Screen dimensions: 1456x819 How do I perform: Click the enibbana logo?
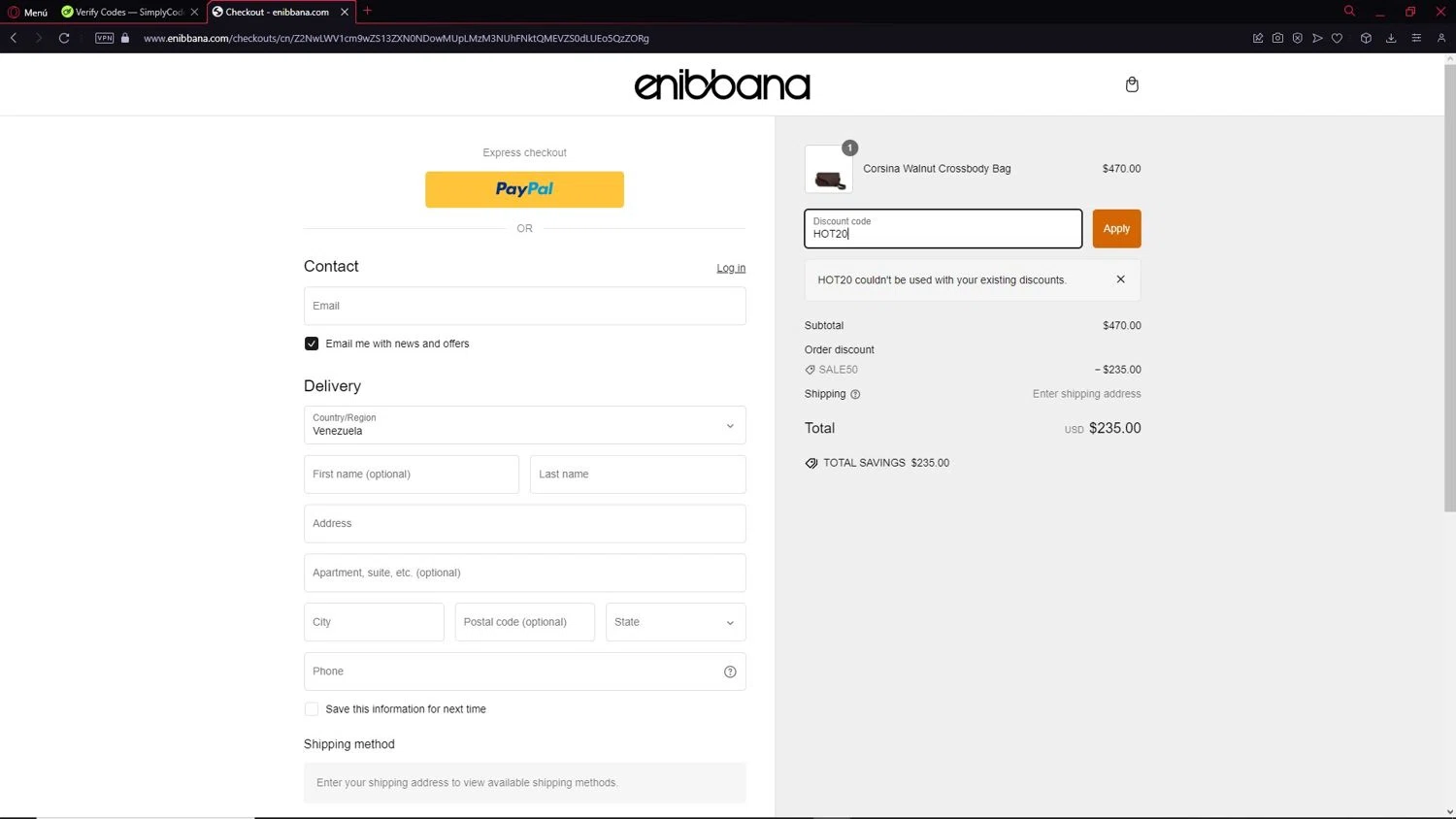[x=722, y=85]
